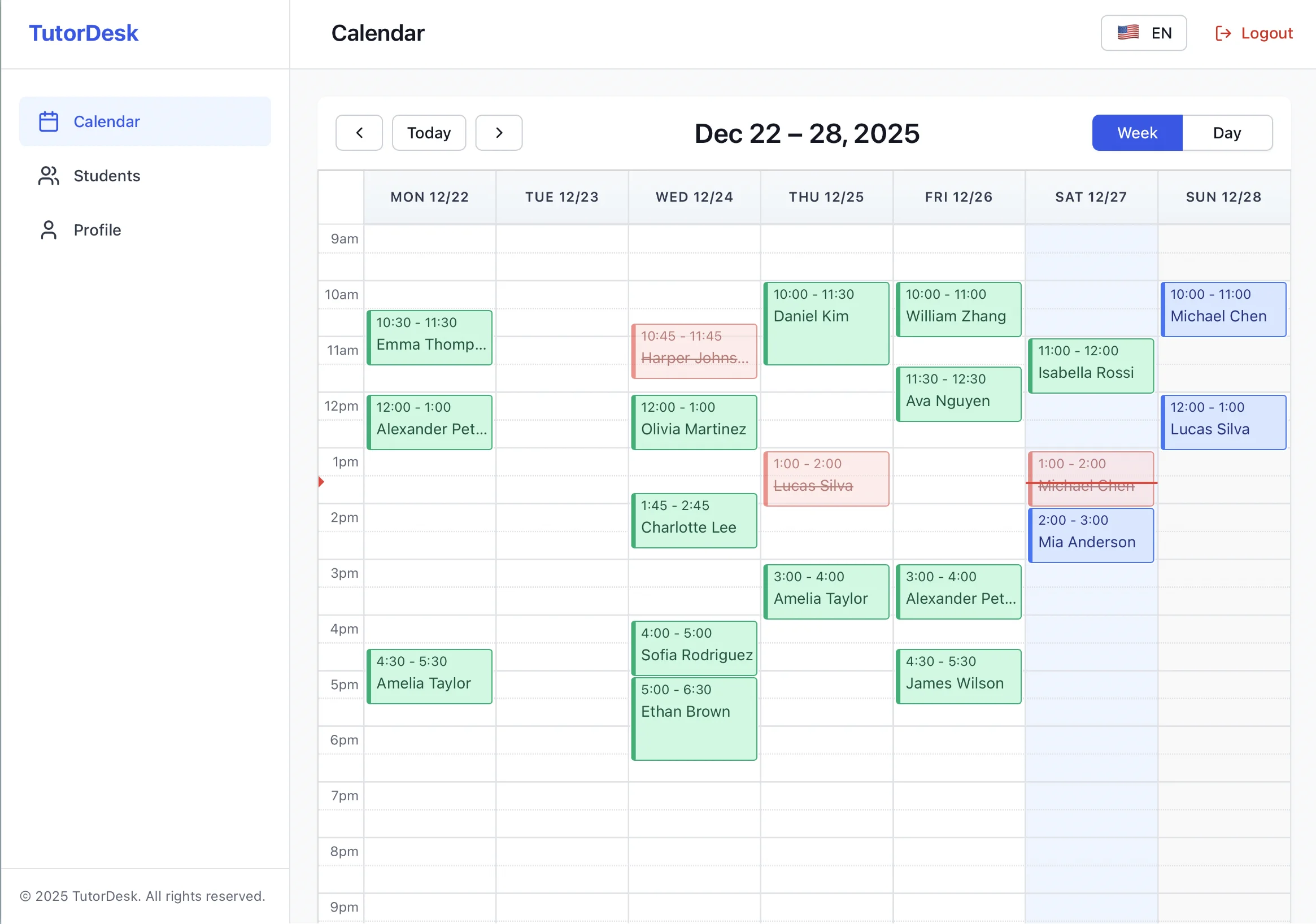The image size is (1316, 924).
Task: Click the US flag icon
Action: pyautogui.click(x=1127, y=33)
